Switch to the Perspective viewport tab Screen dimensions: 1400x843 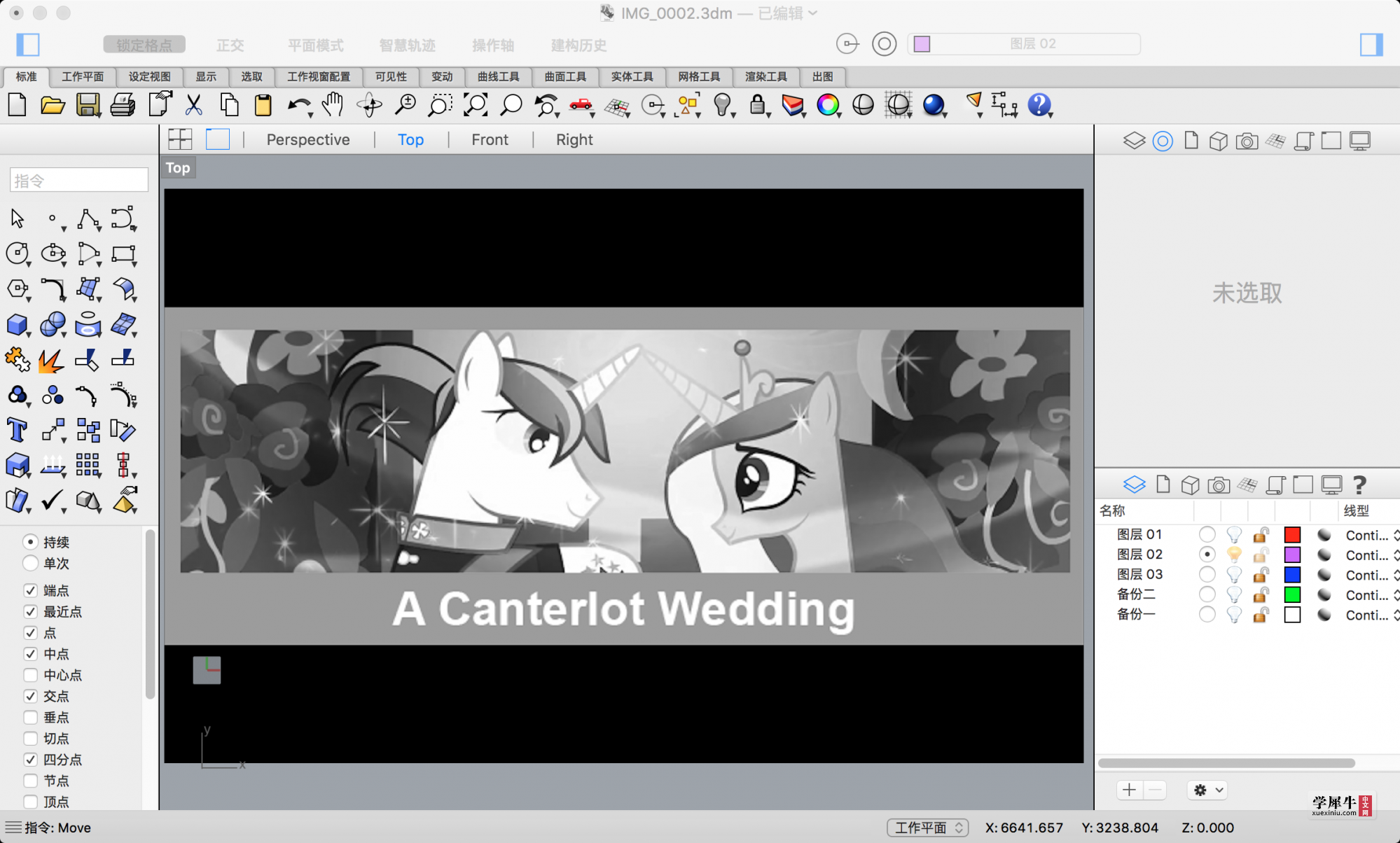pyautogui.click(x=308, y=139)
